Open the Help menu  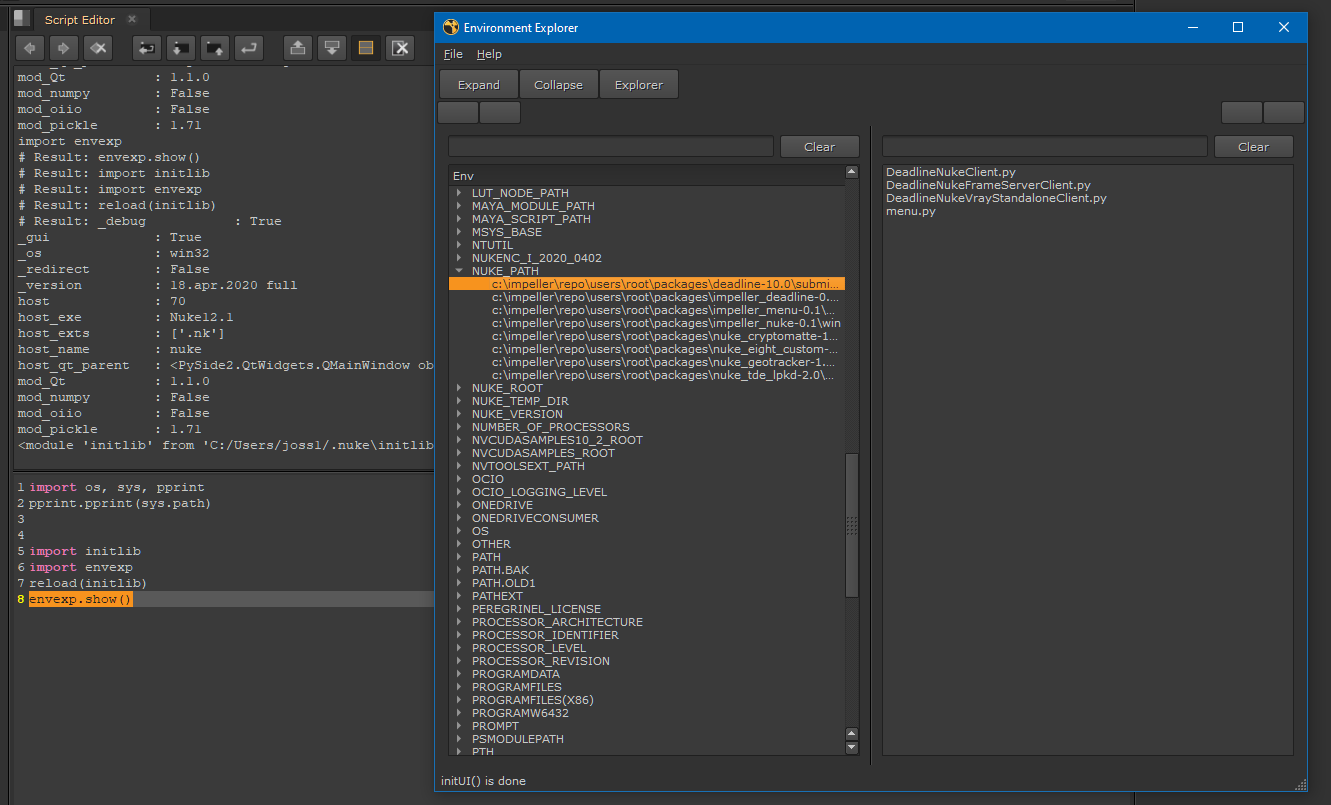pos(489,54)
